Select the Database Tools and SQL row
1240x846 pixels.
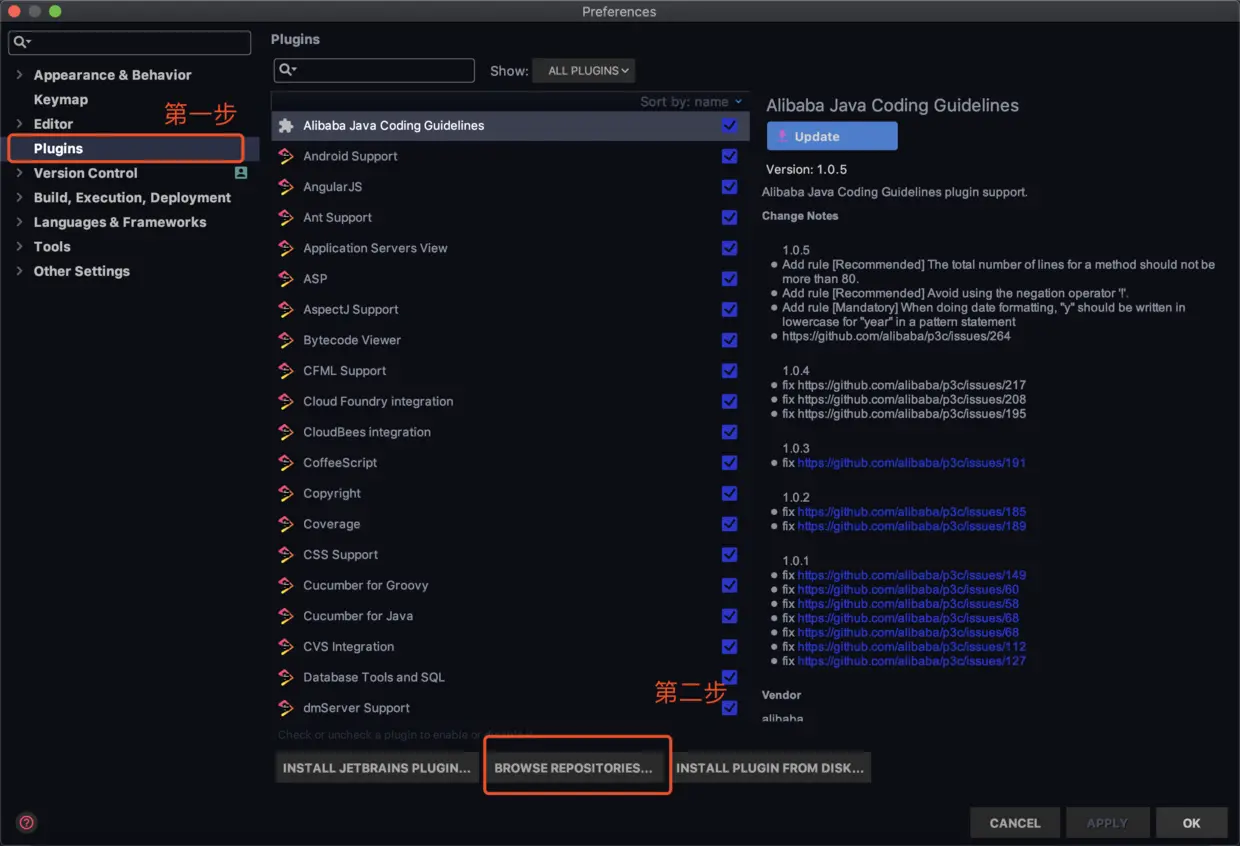510,678
